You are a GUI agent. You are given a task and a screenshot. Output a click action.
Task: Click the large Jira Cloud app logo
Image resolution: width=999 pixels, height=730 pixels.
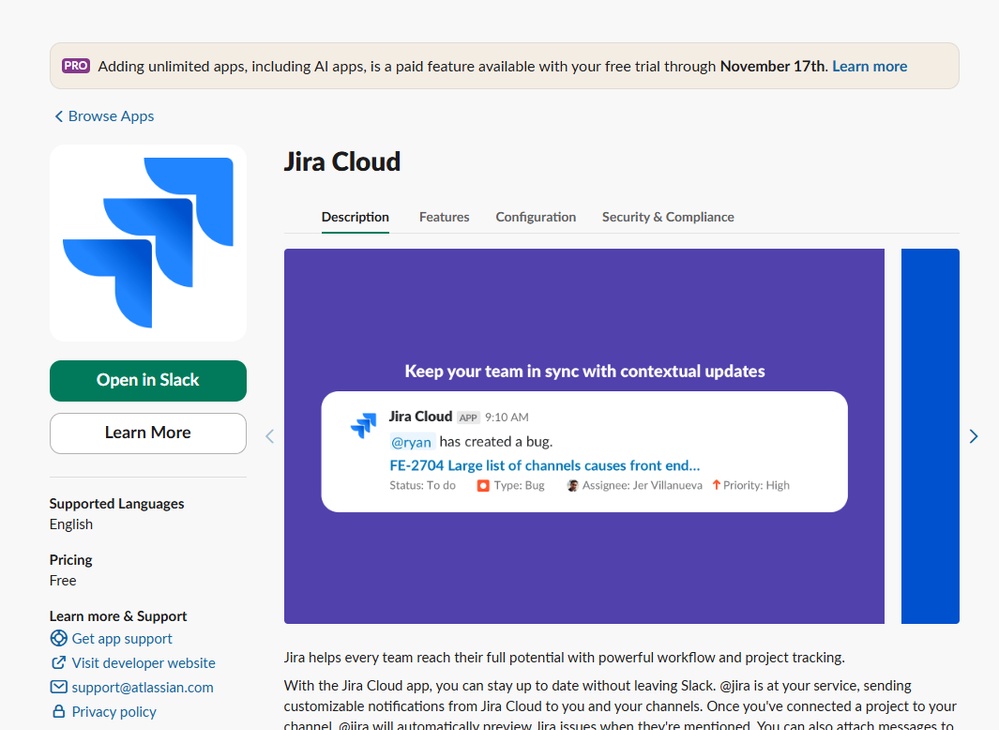pyautogui.click(x=148, y=243)
